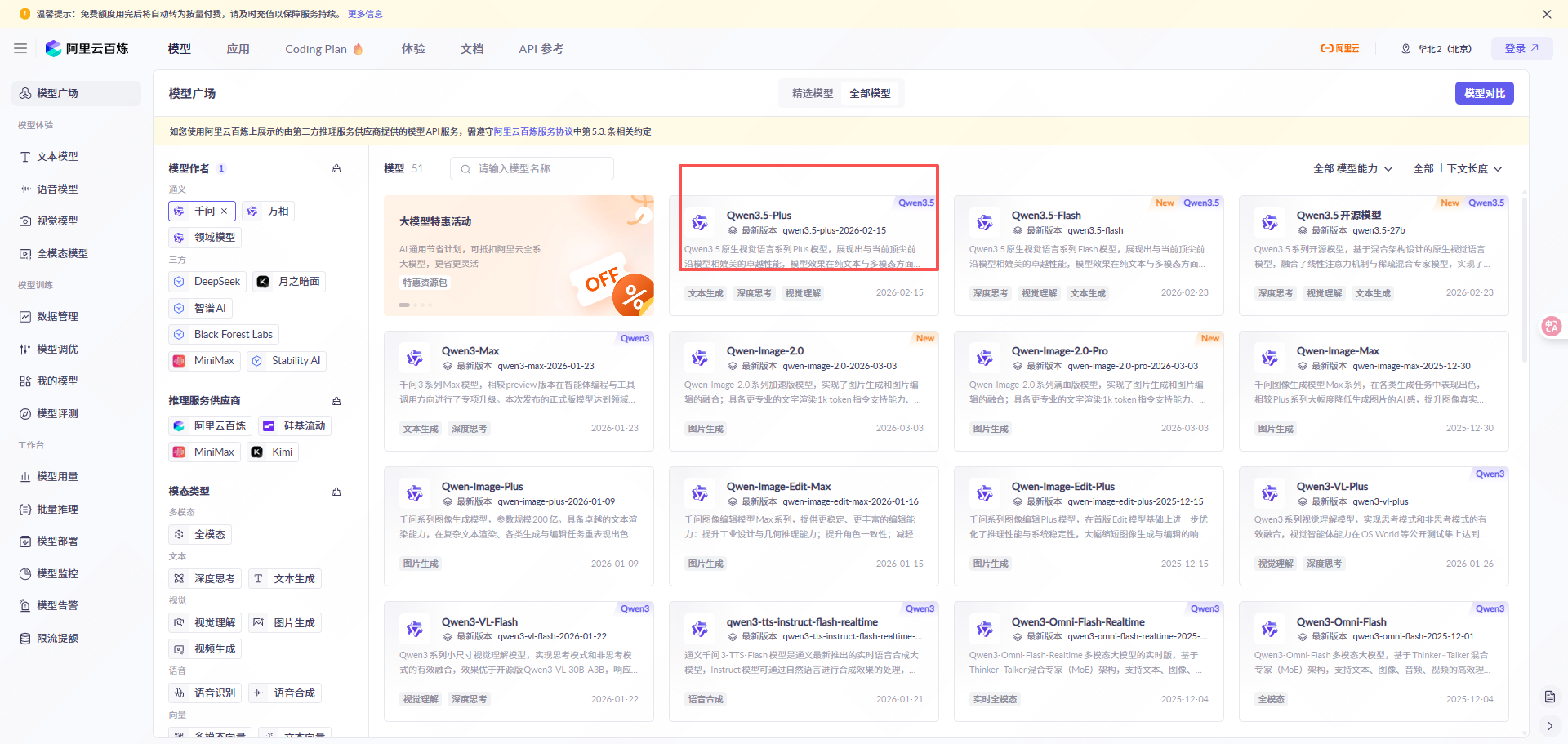Collapse the 模型作者 filter section
The image size is (1568, 744).
click(336, 168)
